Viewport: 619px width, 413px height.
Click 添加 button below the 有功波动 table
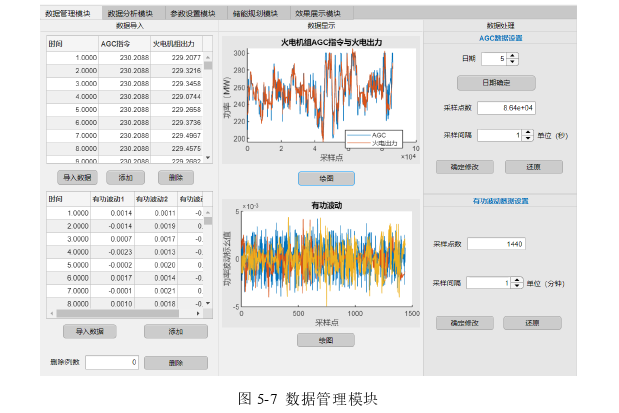click(176, 331)
